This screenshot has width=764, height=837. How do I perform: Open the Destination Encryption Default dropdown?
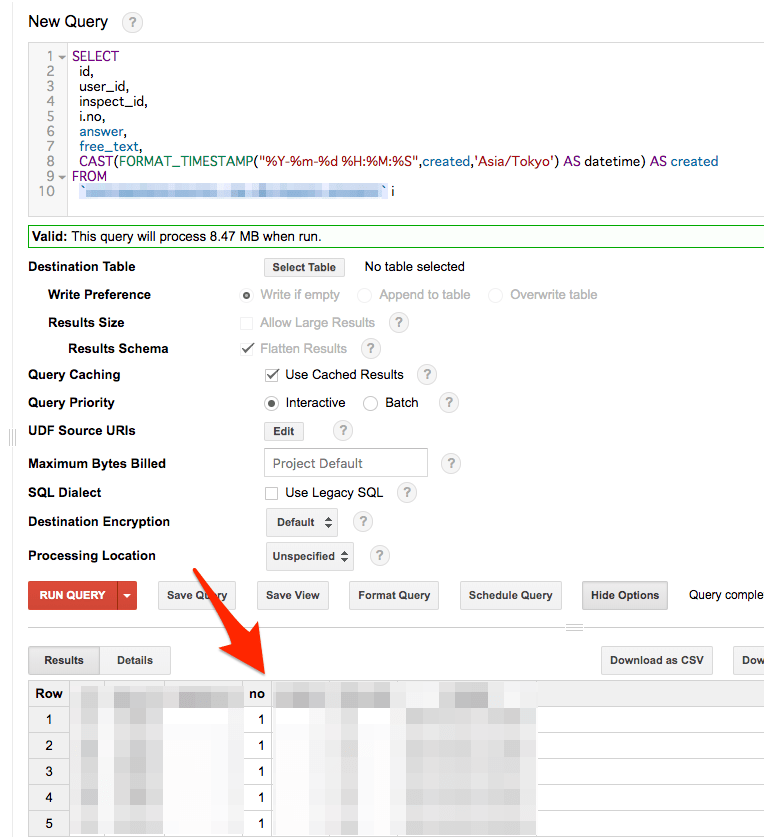[301, 522]
